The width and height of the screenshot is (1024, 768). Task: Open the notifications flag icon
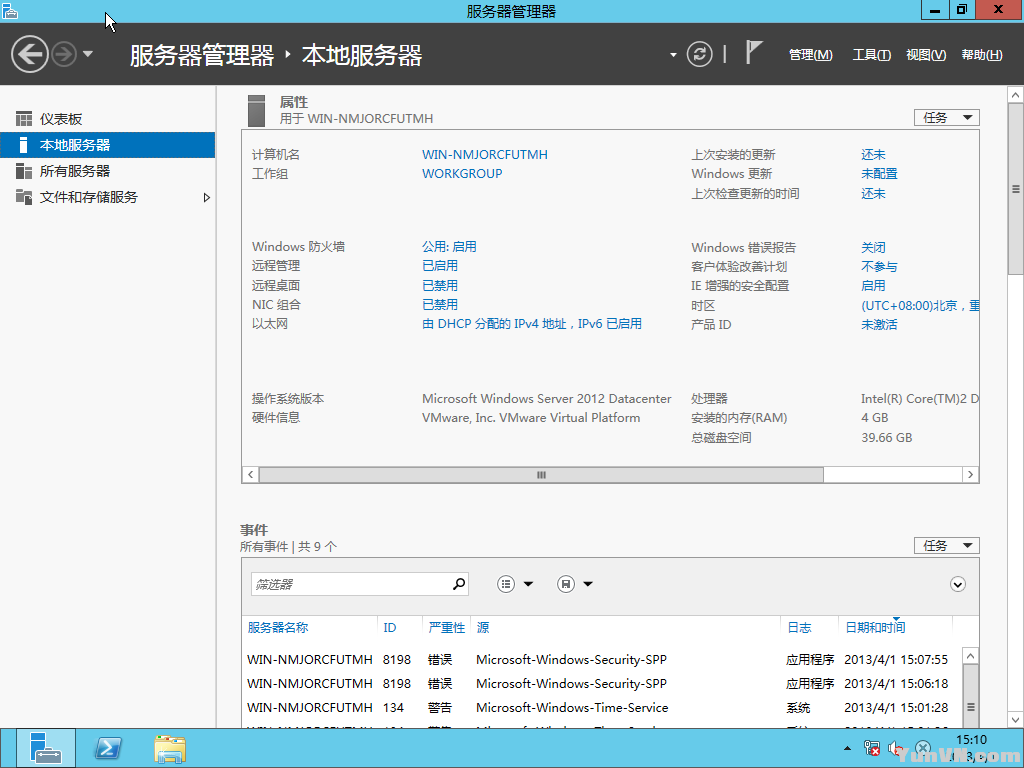click(755, 53)
